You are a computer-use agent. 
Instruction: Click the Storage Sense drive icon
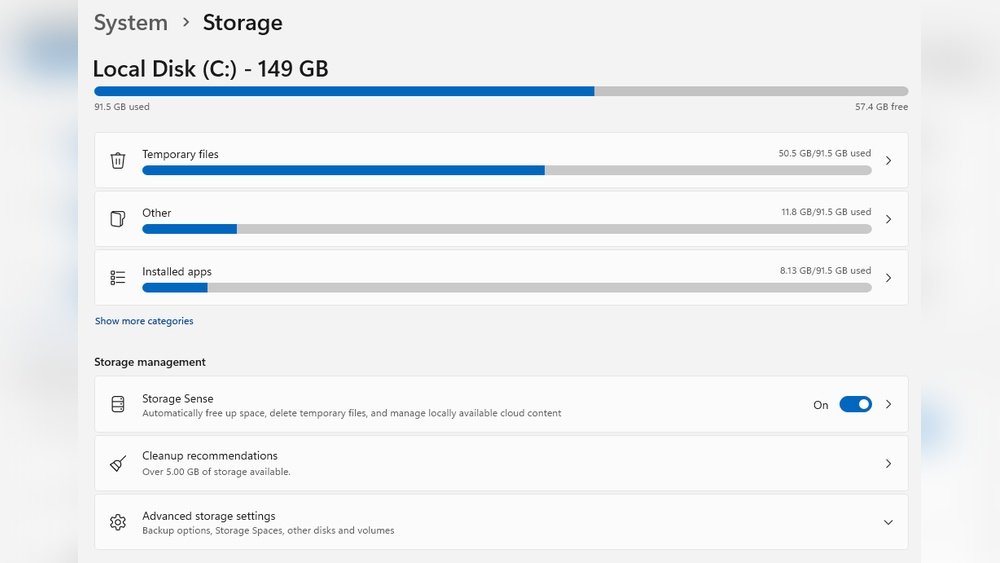click(118, 404)
